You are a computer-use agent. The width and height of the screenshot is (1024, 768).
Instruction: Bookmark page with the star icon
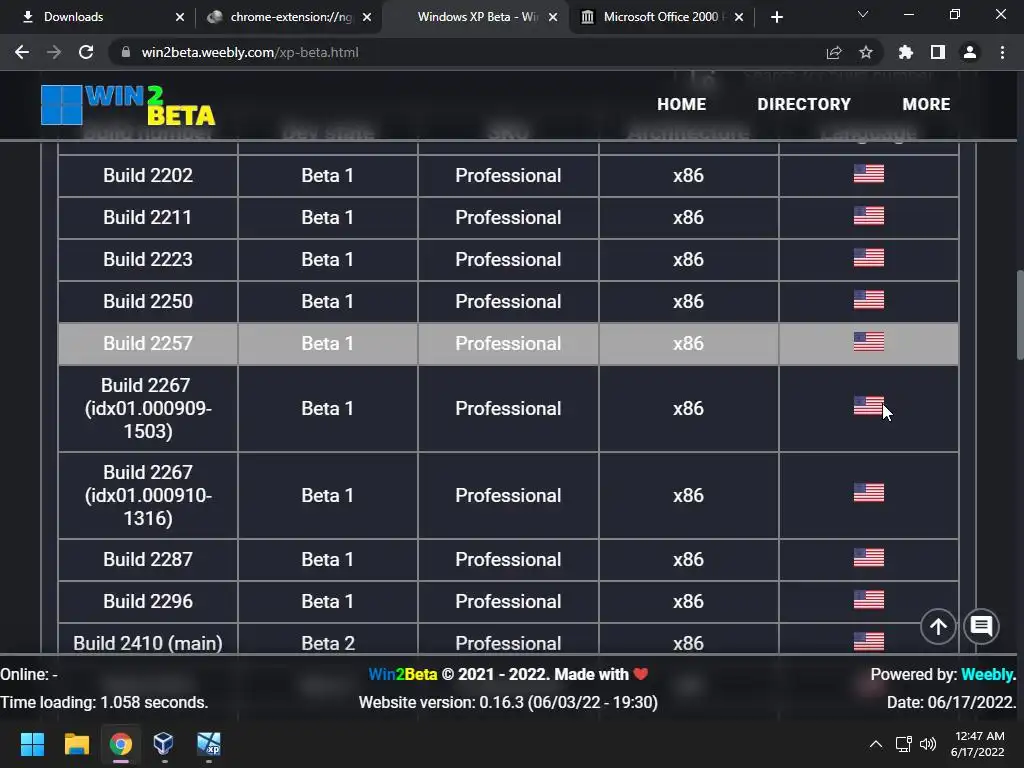(x=866, y=52)
